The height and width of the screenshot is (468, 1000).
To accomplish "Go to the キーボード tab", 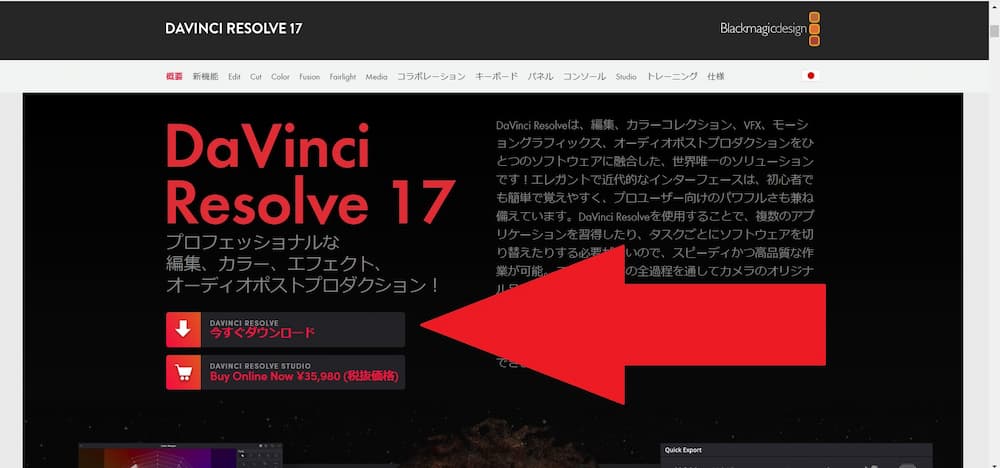I will pyautogui.click(x=496, y=77).
